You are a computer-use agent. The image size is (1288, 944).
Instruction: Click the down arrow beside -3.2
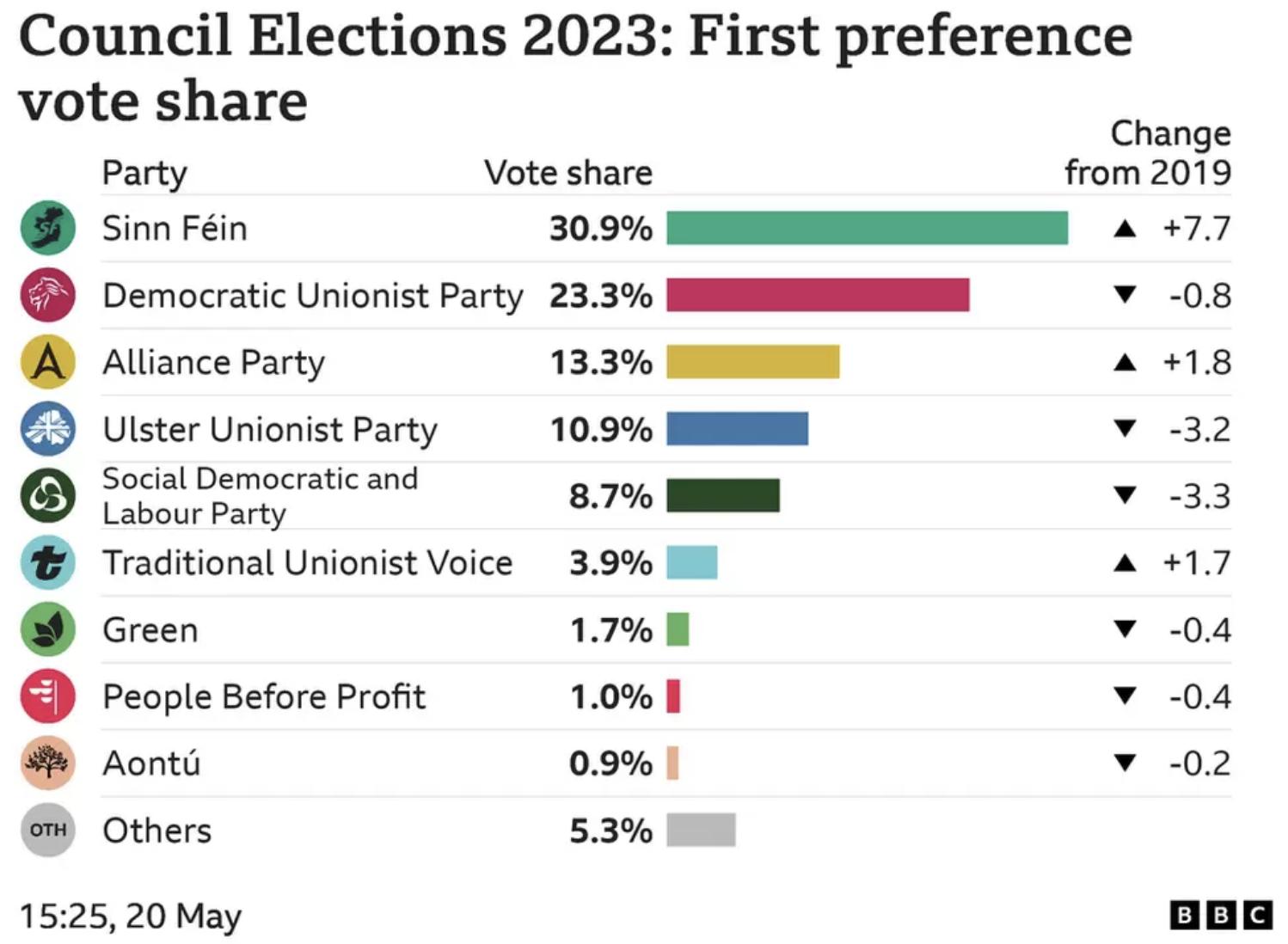[x=1125, y=428]
